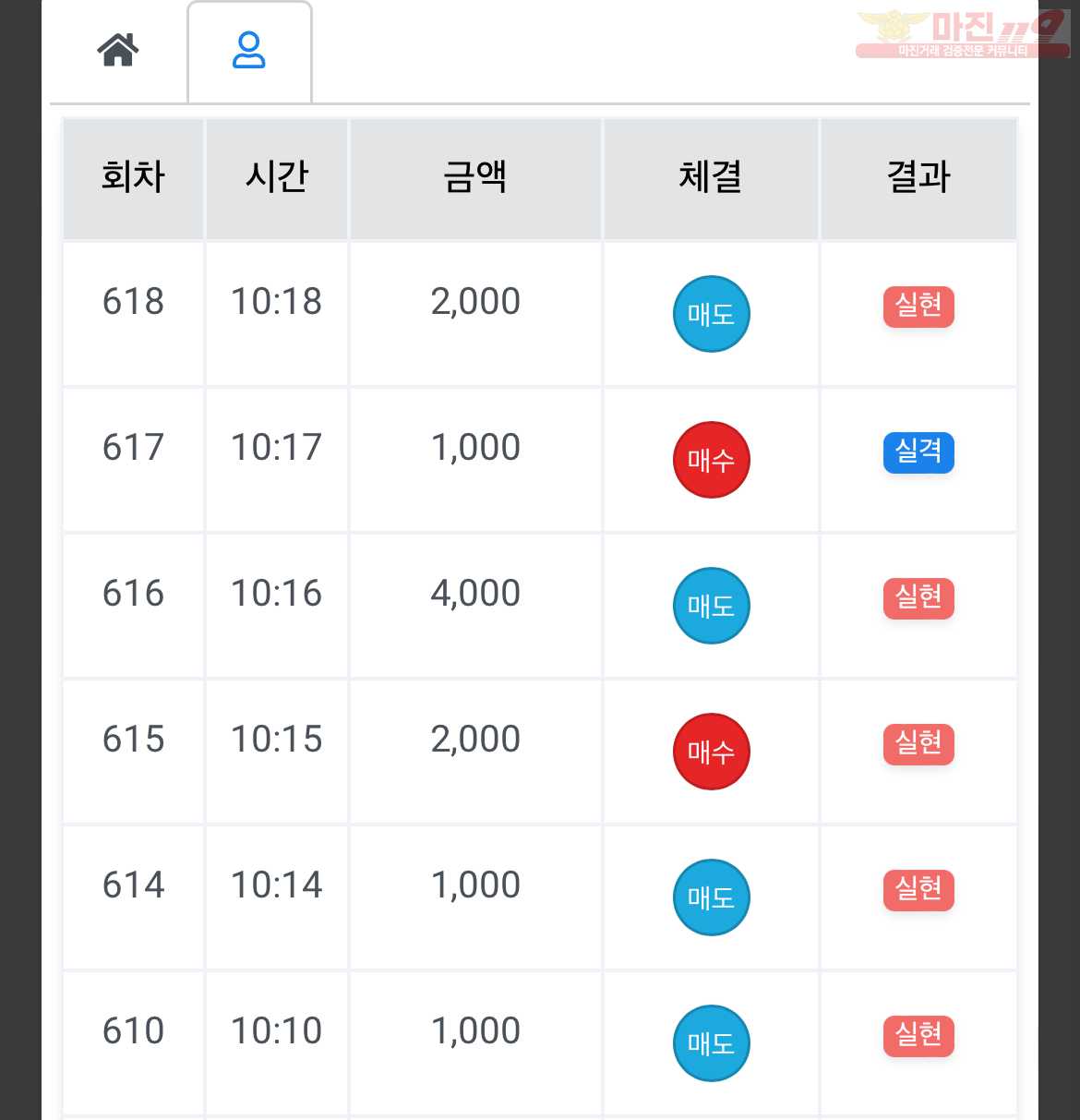Screen dimensions: 1080x1120
Task: Click the 실현 badge for round 616
Action: 918,597
